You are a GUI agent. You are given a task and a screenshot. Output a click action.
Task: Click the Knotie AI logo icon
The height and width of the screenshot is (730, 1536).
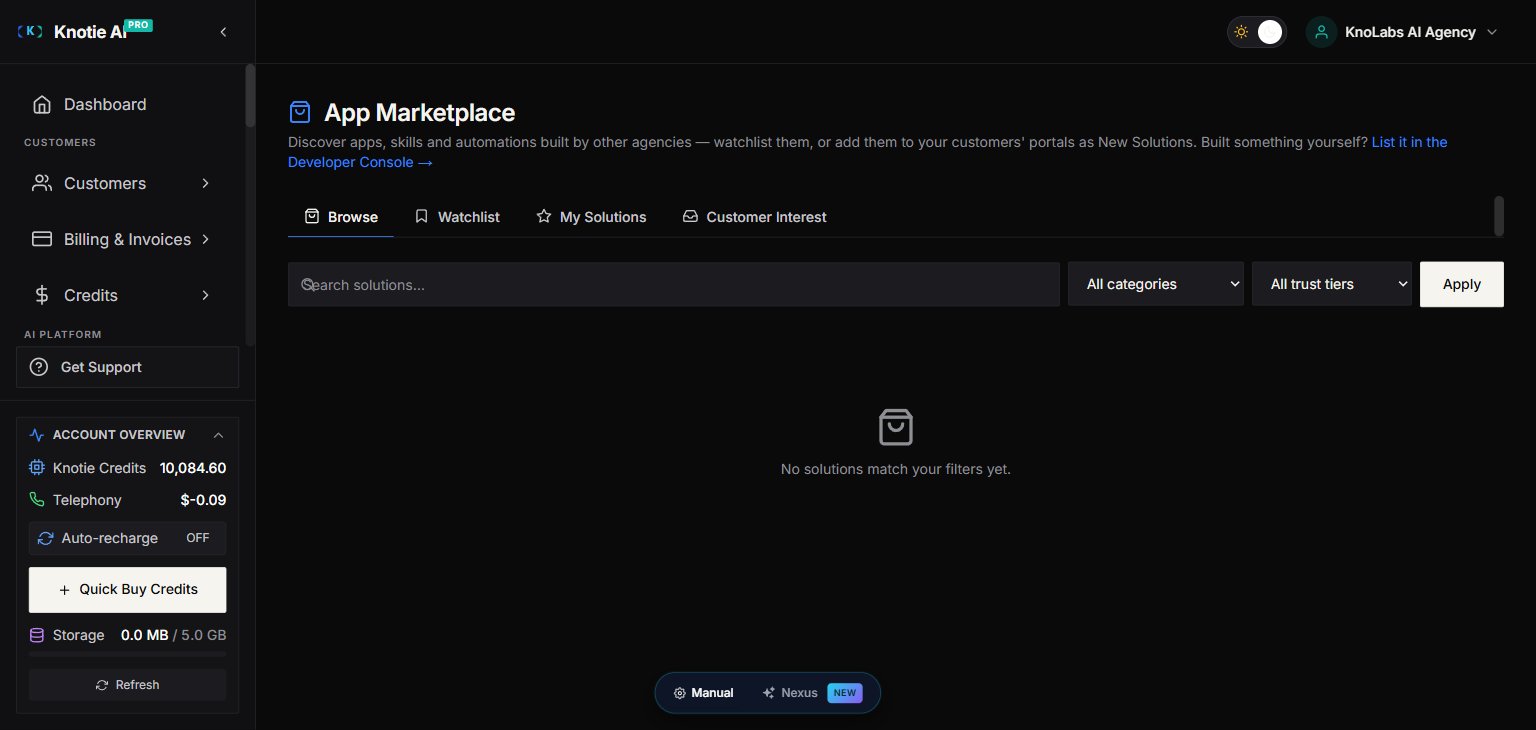tap(31, 32)
